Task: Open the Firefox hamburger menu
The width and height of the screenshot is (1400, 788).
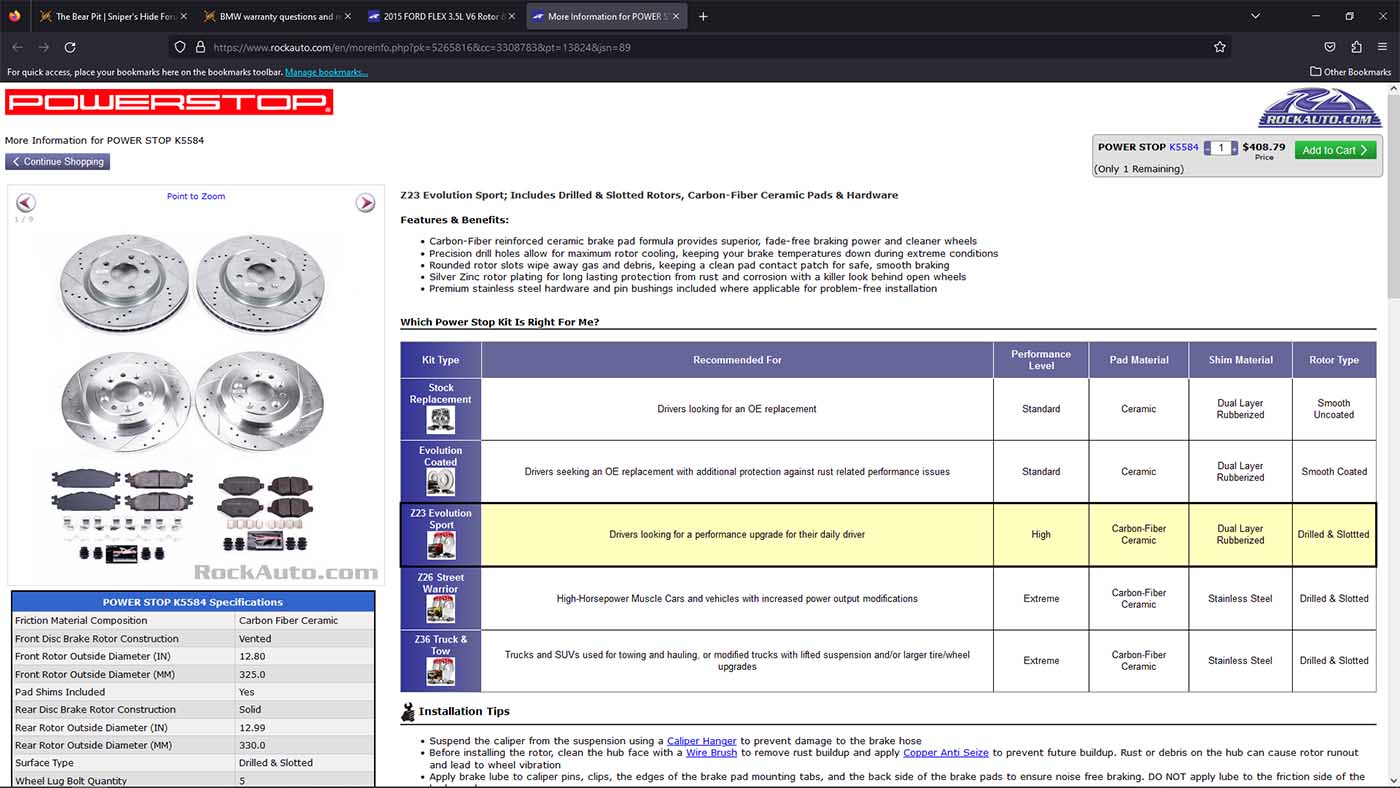Action: pyautogui.click(x=1383, y=47)
